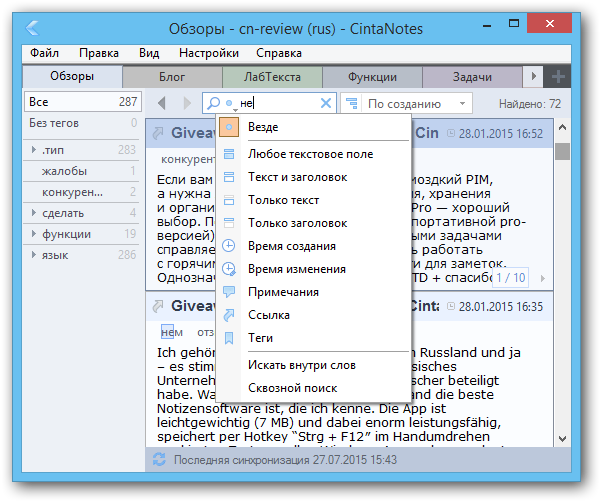Viewport: 601px width, 502px height.
Task: Click the clock icon for Время создания
Action: (229, 246)
